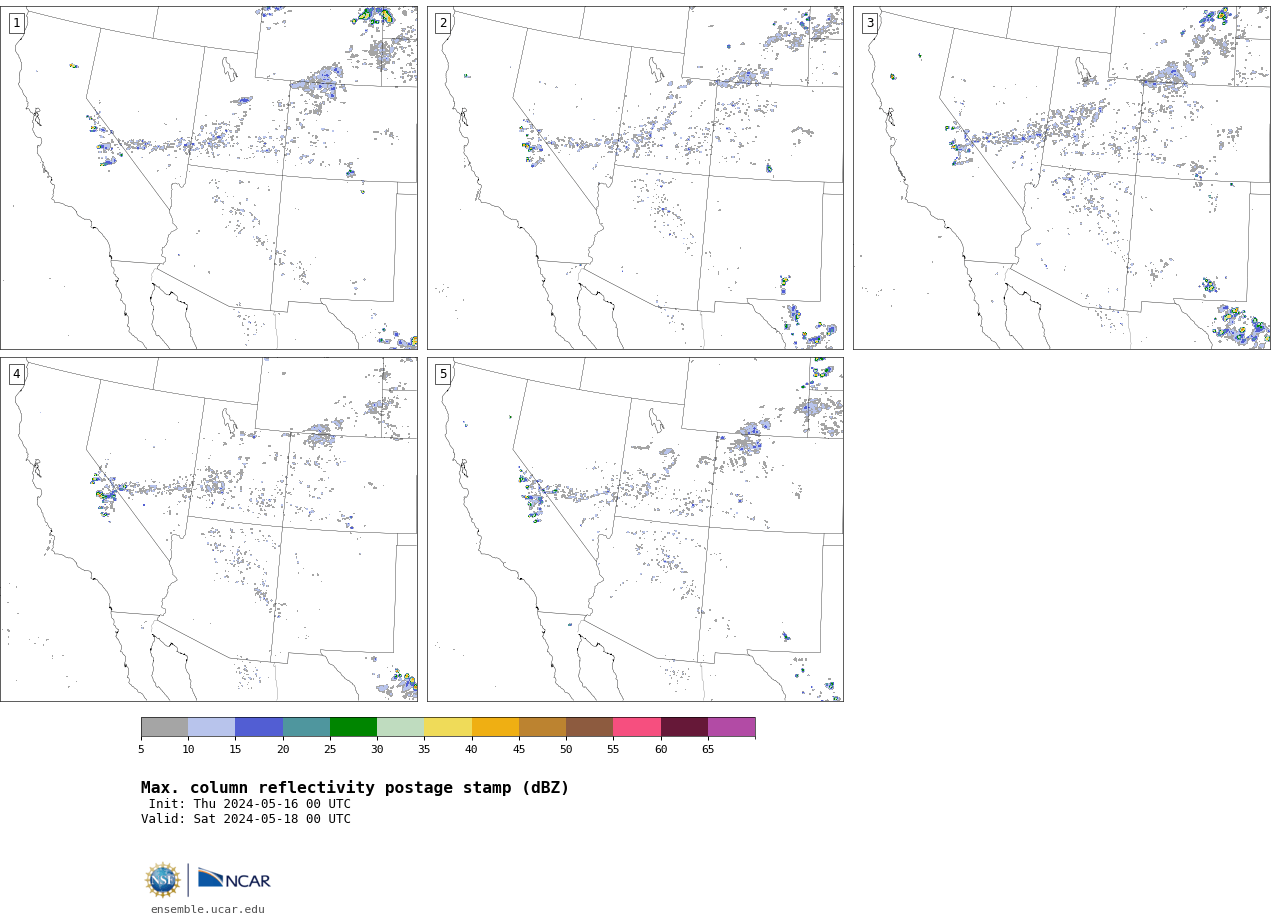Click the number 5 panel label
The height and width of the screenshot is (920, 1280).
(x=443, y=374)
